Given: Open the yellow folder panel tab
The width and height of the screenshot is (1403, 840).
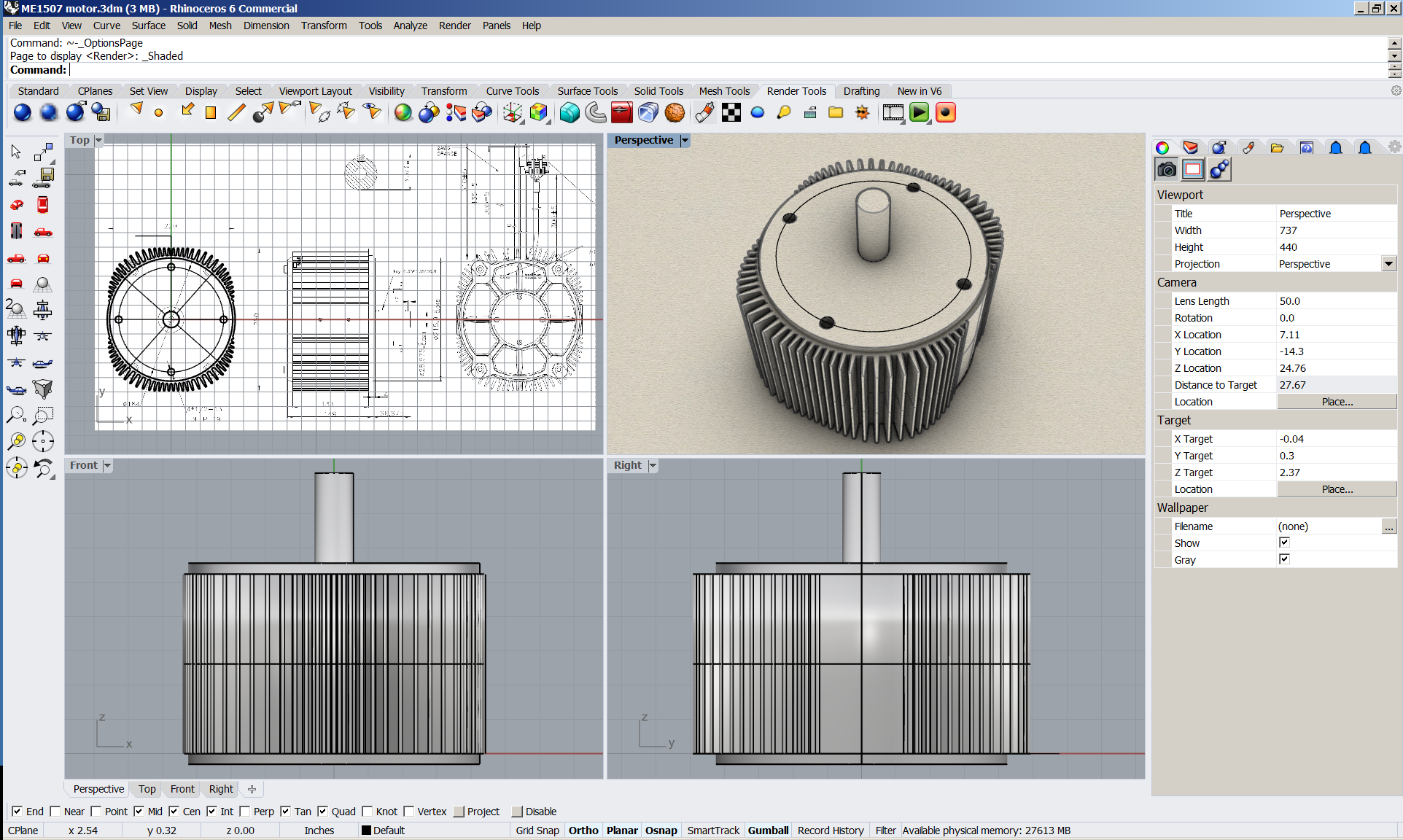Looking at the screenshot, I should coord(1277,148).
